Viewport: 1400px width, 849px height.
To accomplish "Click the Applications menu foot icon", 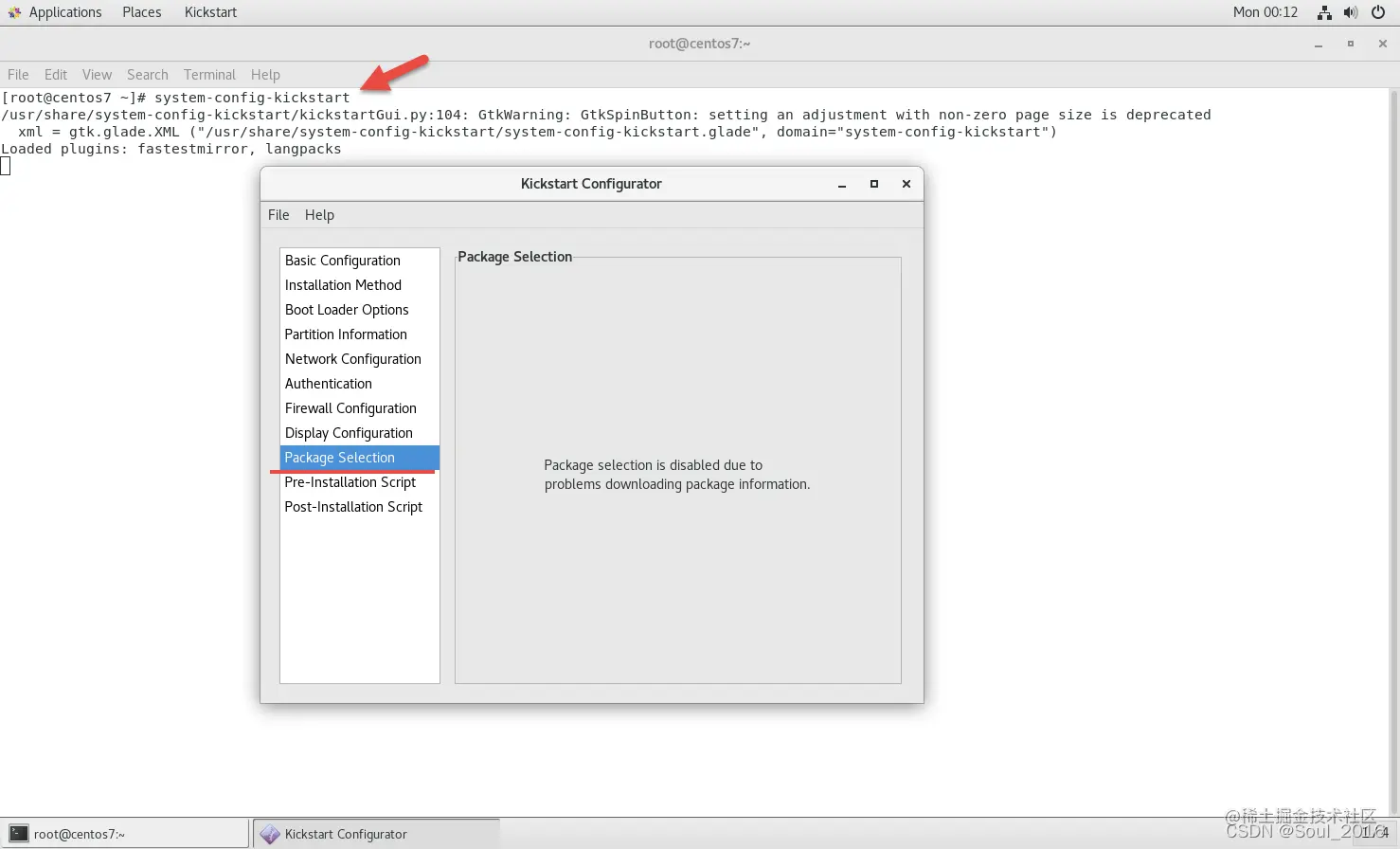I will (14, 12).
